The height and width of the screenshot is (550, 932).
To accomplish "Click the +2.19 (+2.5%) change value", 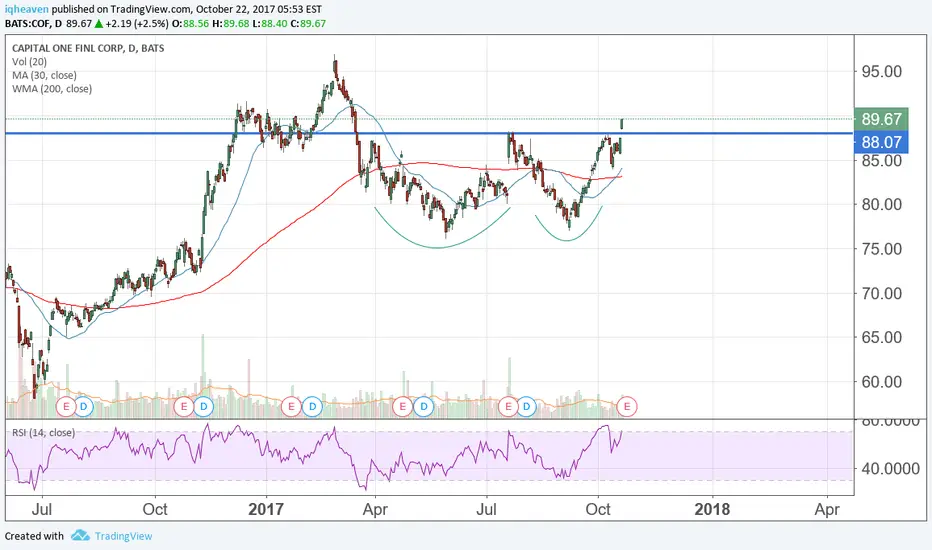I will [x=137, y=24].
